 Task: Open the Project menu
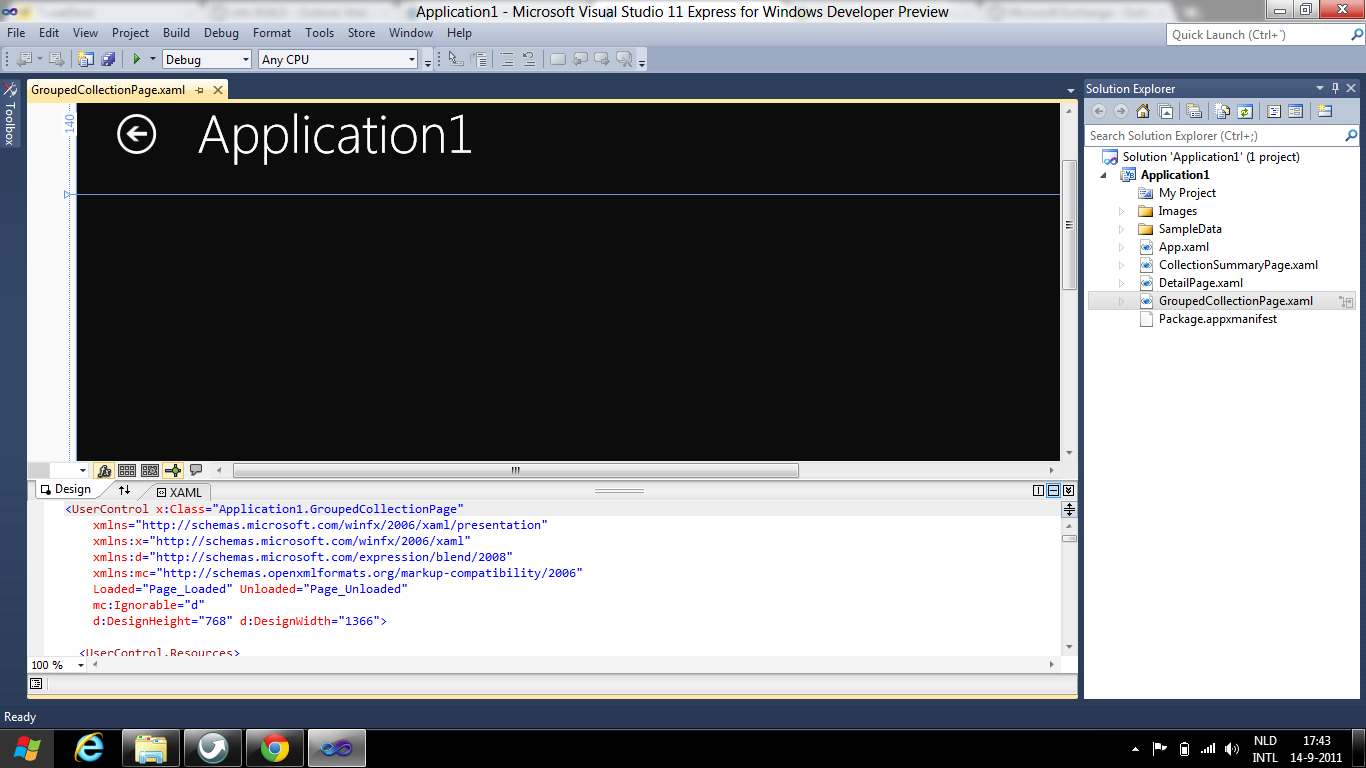(131, 33)
